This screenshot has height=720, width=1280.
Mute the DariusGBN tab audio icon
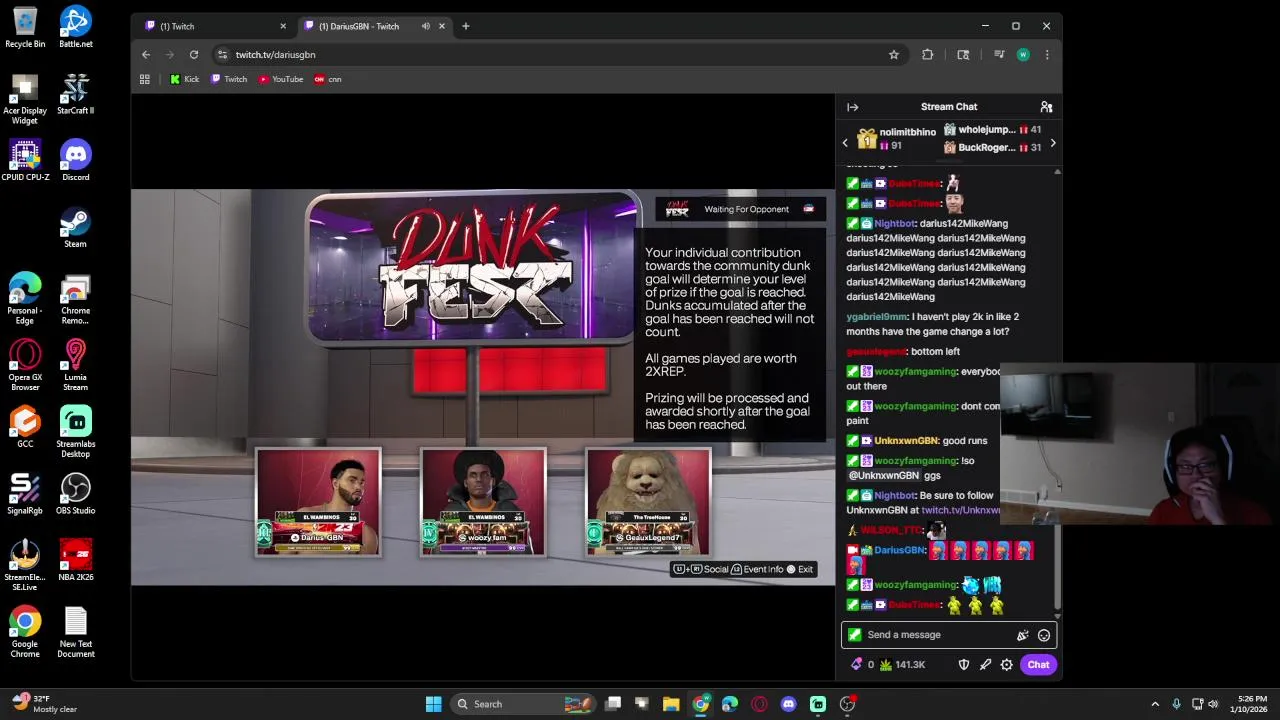pyautogui.click(x=426, y=26)
